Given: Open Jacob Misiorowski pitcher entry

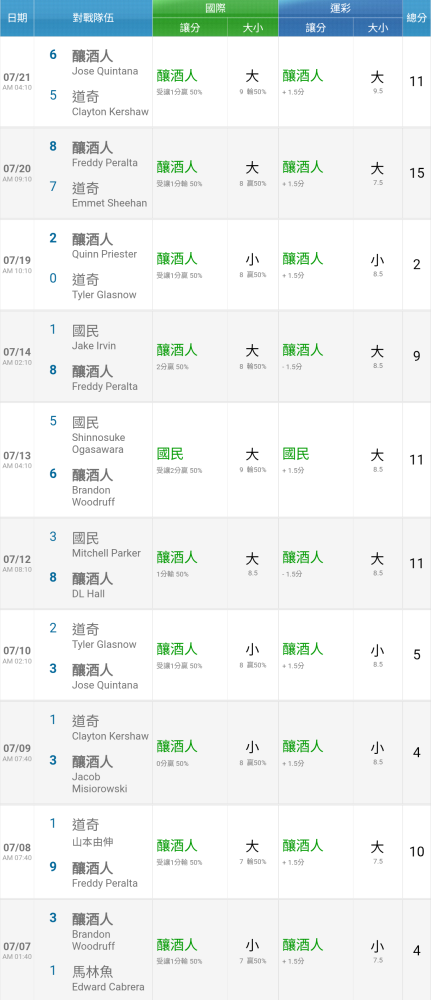Looking at the screenshot, I should (99, 783).
